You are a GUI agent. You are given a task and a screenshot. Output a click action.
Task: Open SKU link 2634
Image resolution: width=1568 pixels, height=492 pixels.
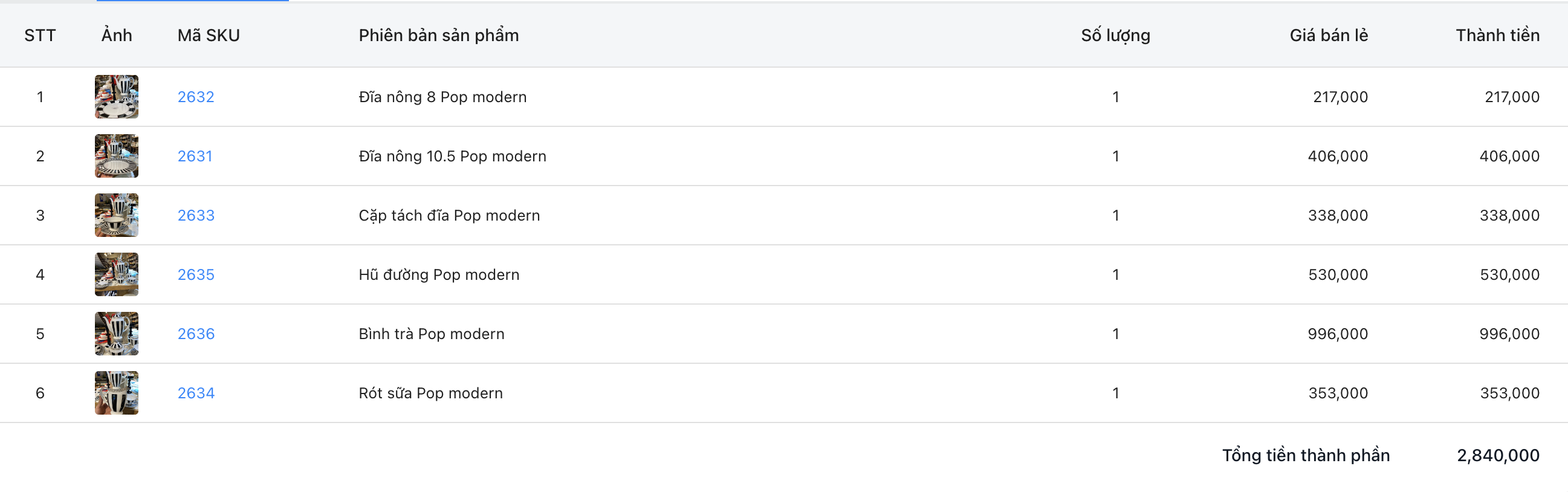195,393
